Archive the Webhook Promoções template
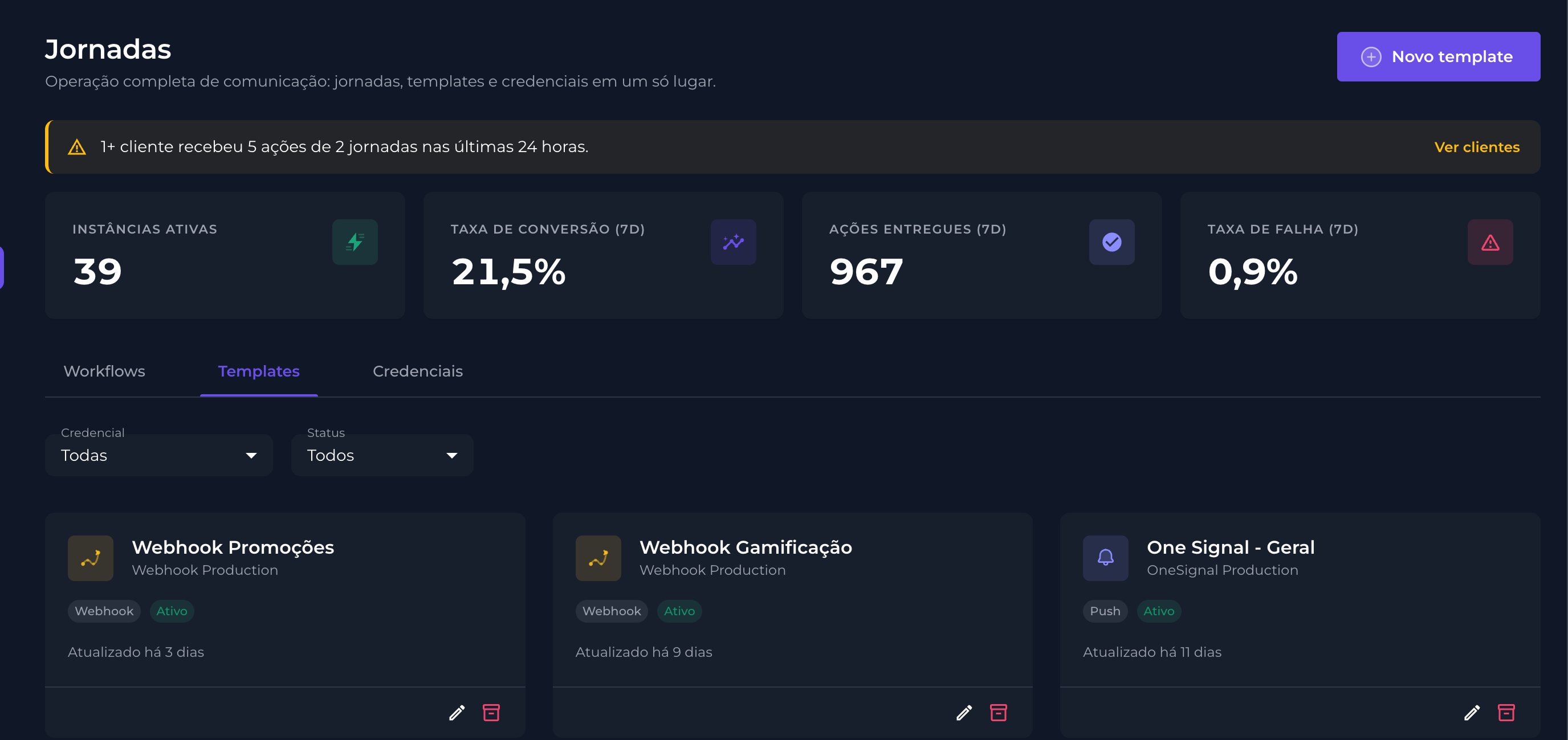This screenshot has width=1568, height=740. [491, 713]
